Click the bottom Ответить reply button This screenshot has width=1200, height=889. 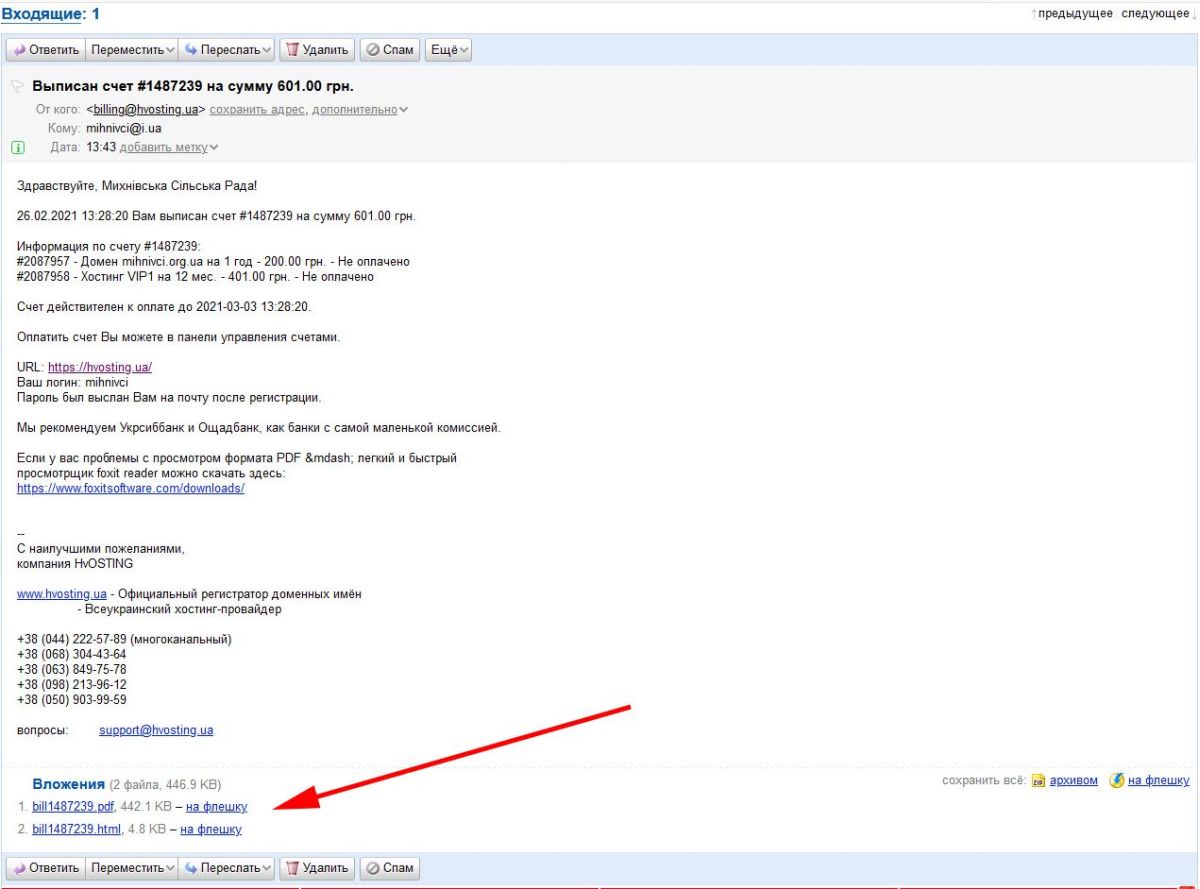click(46, 867)
